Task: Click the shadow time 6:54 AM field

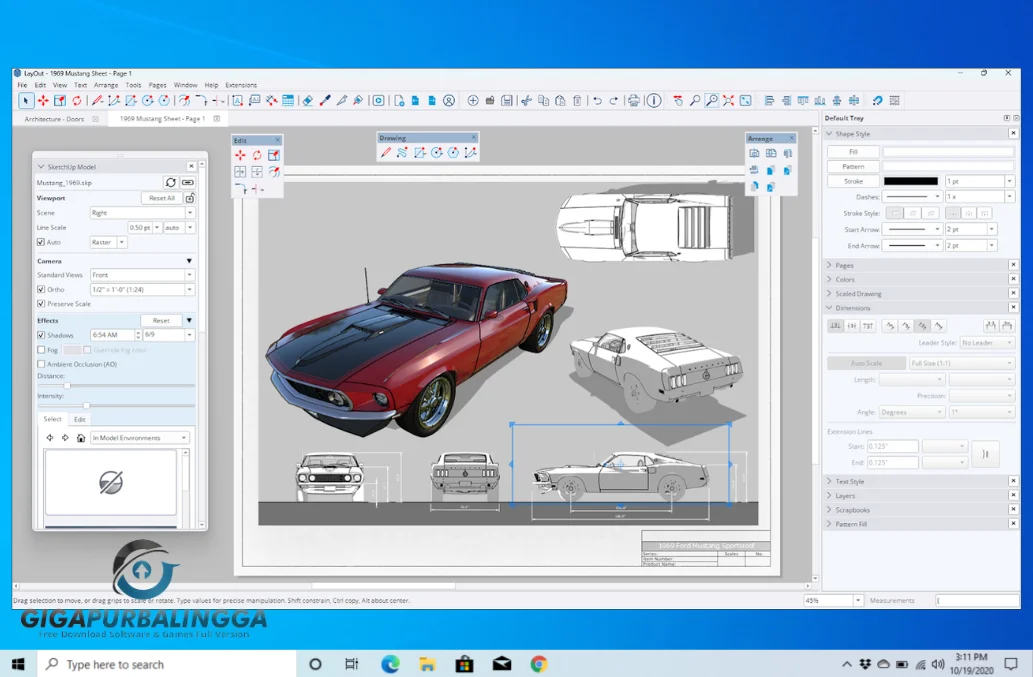Action: pos(112,335)
